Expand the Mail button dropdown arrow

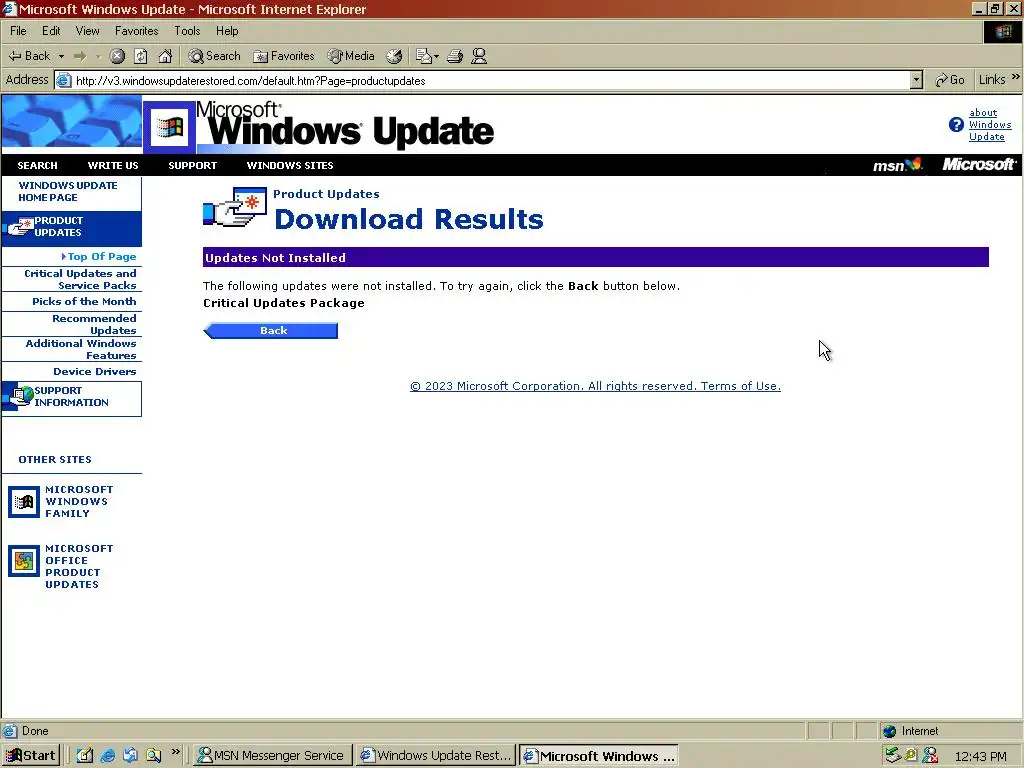click(x=436, y=56)
